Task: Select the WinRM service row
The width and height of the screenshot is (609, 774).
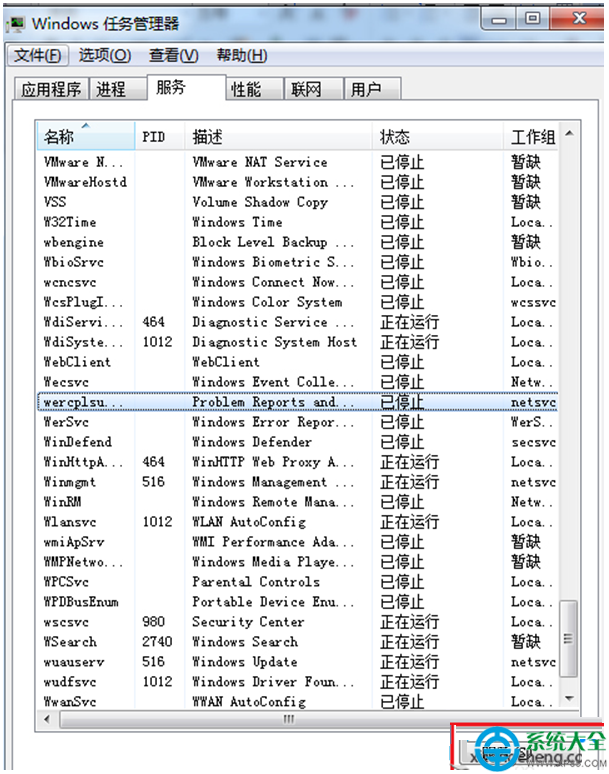Action: tap(298, 502)
